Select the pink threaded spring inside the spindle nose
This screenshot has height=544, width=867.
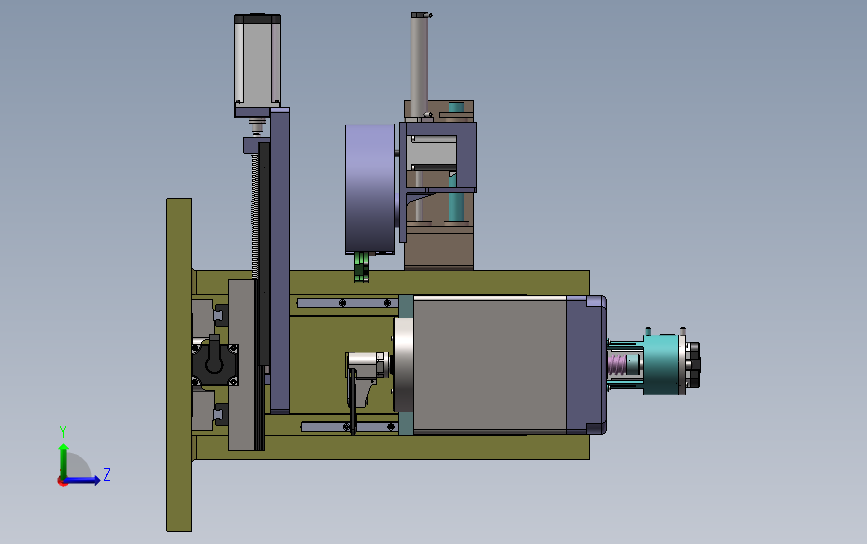pos(617,365)
